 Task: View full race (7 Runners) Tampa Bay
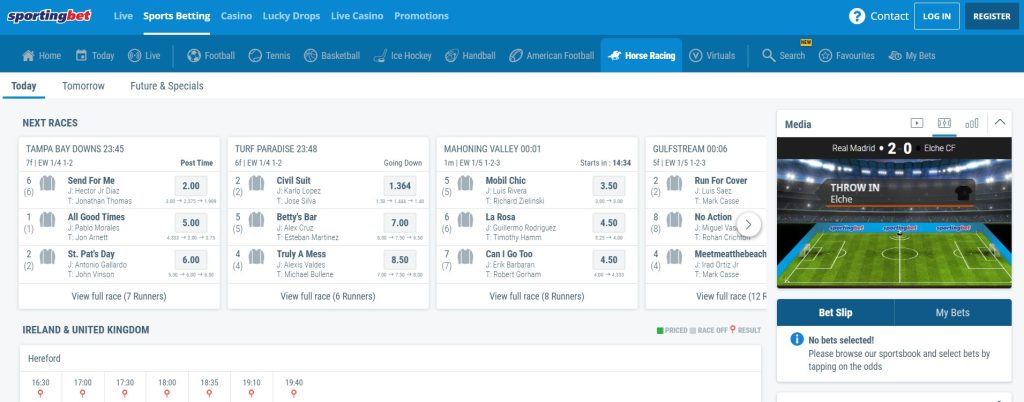click(x=119, y=296)
